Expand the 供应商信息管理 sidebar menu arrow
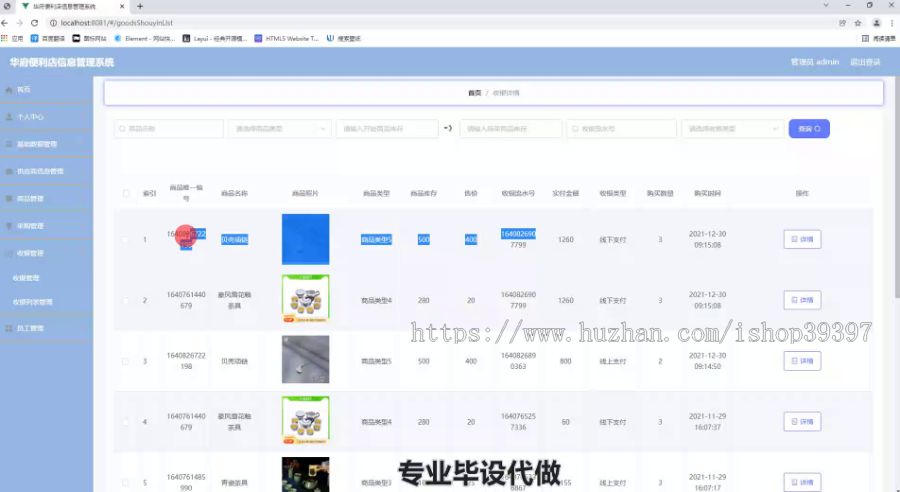This screenshot has width=900, height=492. tap(81, 171)
